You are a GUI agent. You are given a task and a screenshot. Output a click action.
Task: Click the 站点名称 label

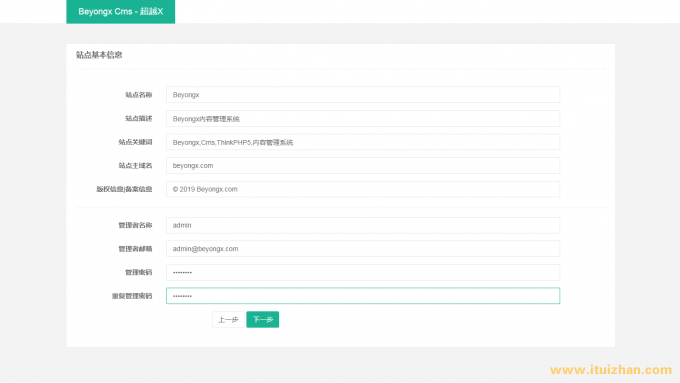(x=139, y=95)
